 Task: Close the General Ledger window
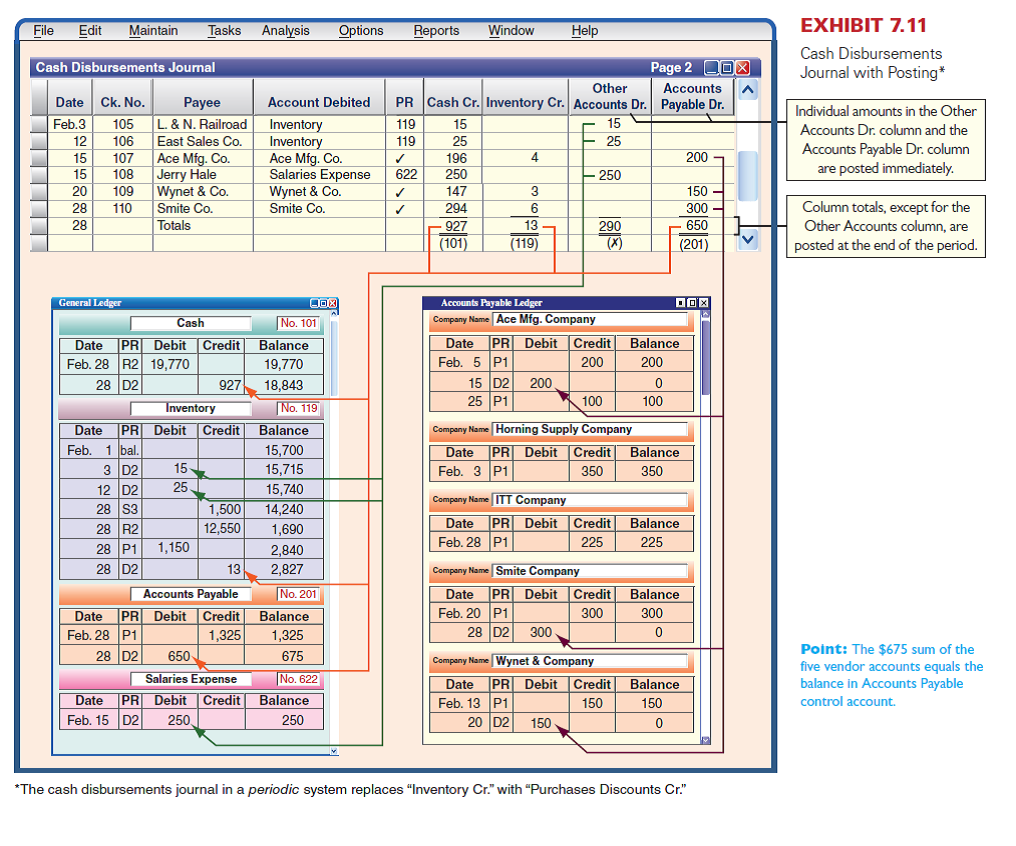(x=333, y=303)
